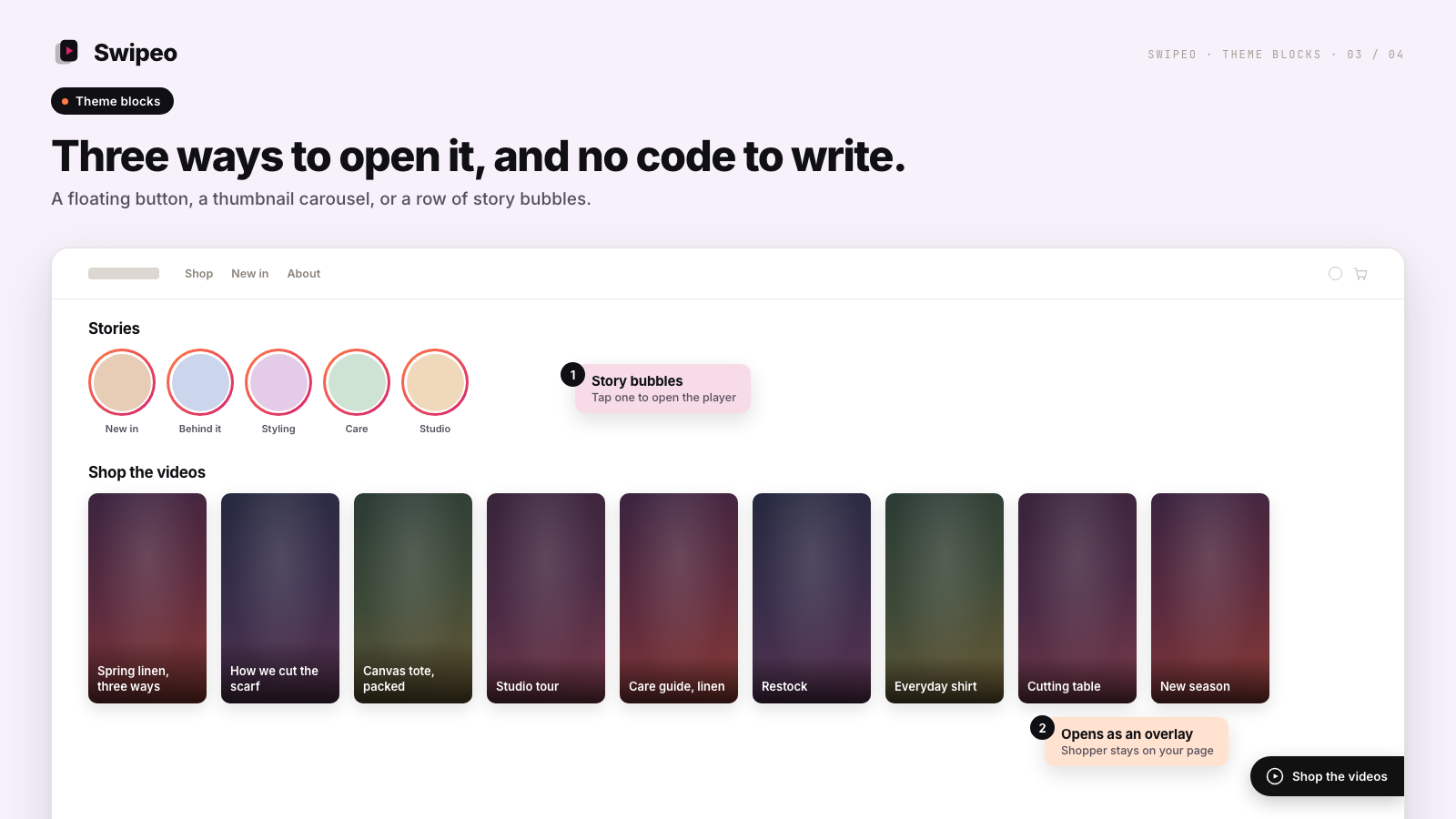Click the numbered badge 2 on overlay callout
1456x819 pixels.
[1042, 728]
